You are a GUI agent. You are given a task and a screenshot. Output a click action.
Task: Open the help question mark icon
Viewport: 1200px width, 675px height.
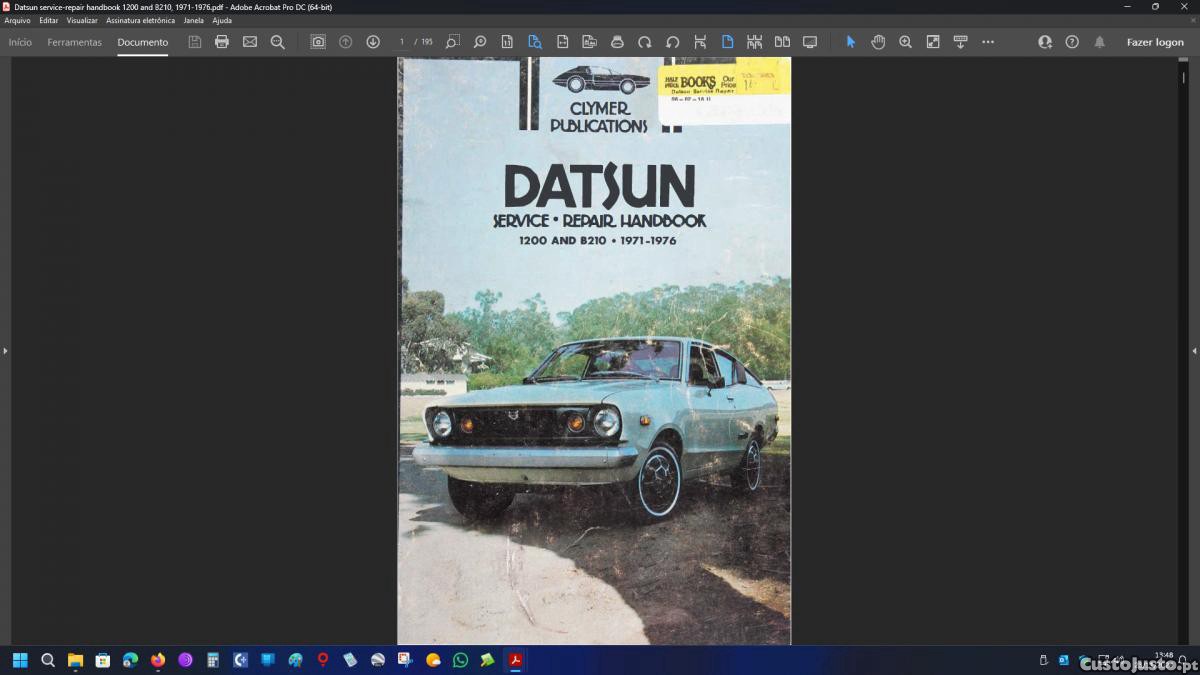coord(1072,42)
